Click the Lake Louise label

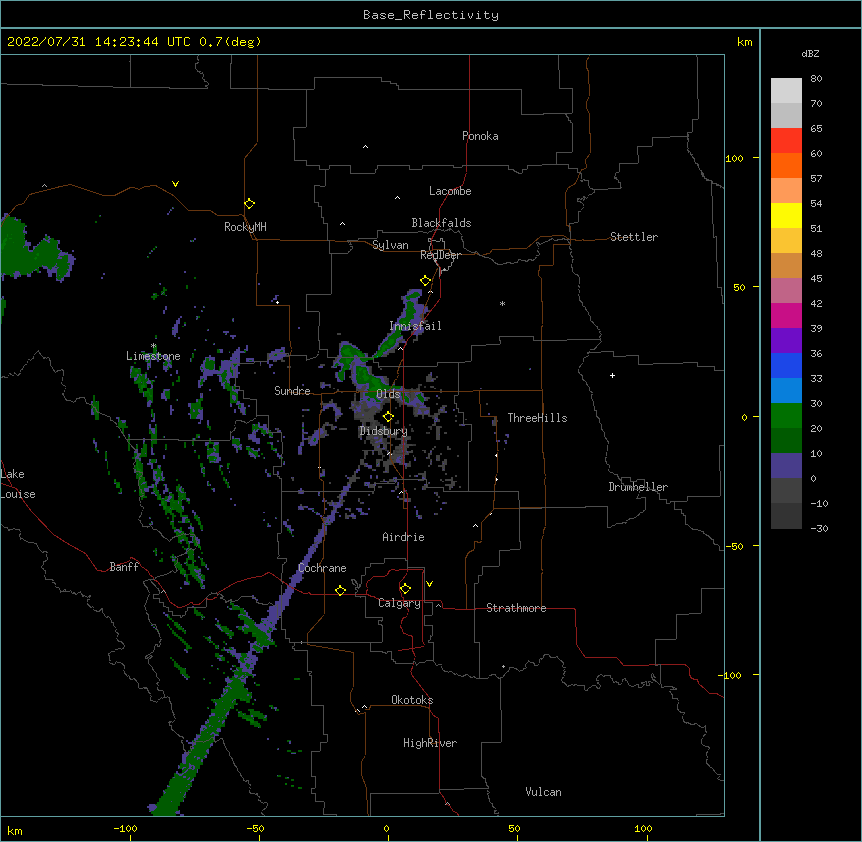(18, 484)
